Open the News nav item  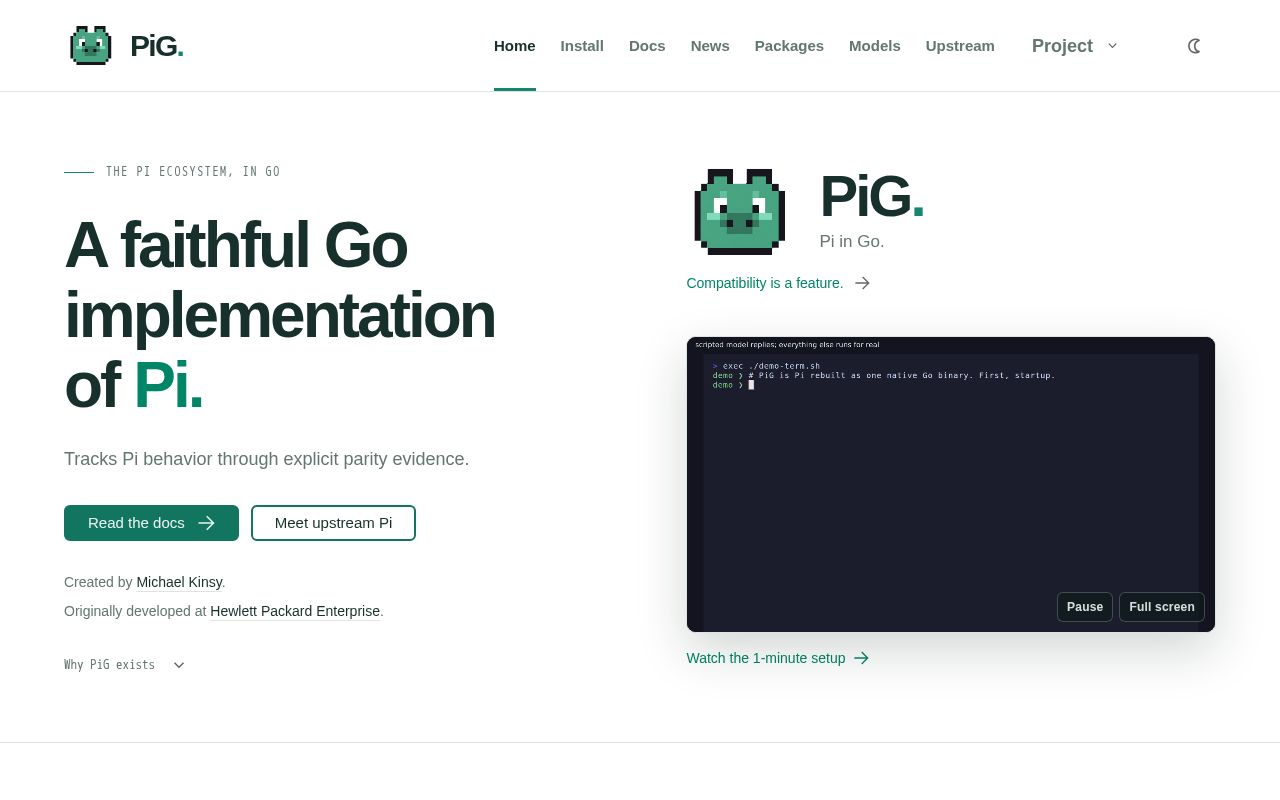[710, 46]
